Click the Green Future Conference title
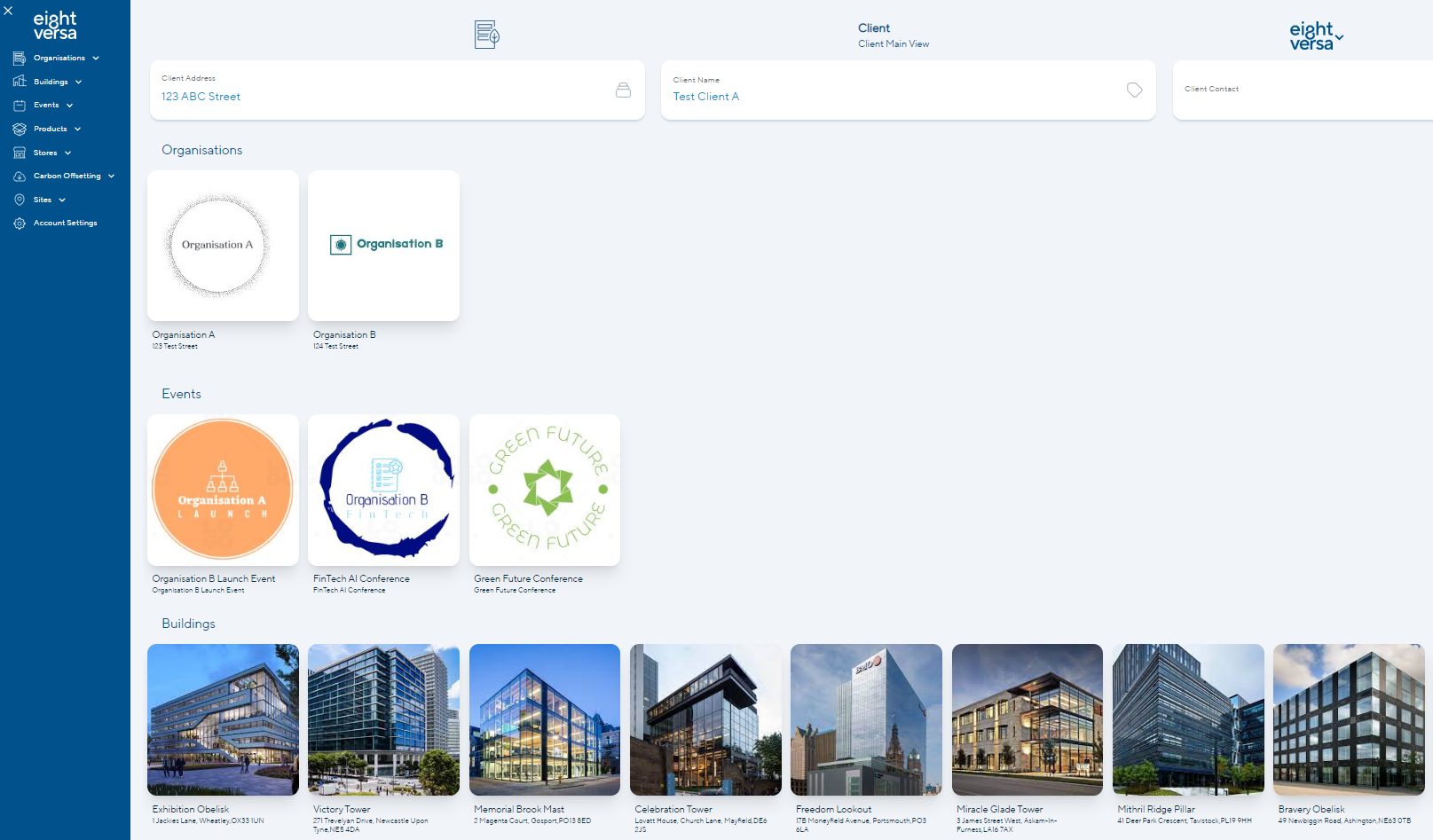The height and width of the screenshot is (840, 1433). (x=529, y=578)
